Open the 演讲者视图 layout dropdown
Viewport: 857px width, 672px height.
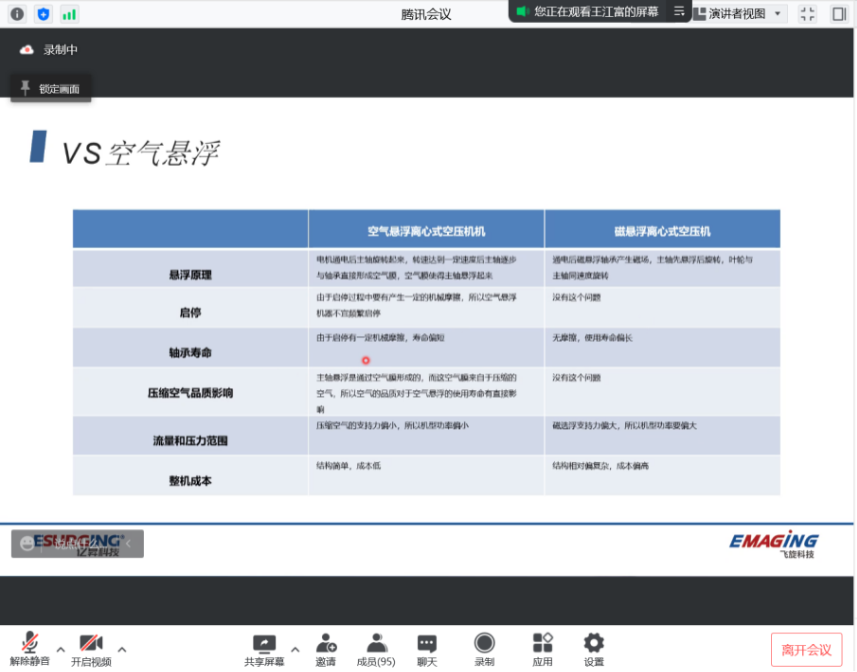[738, 14]
